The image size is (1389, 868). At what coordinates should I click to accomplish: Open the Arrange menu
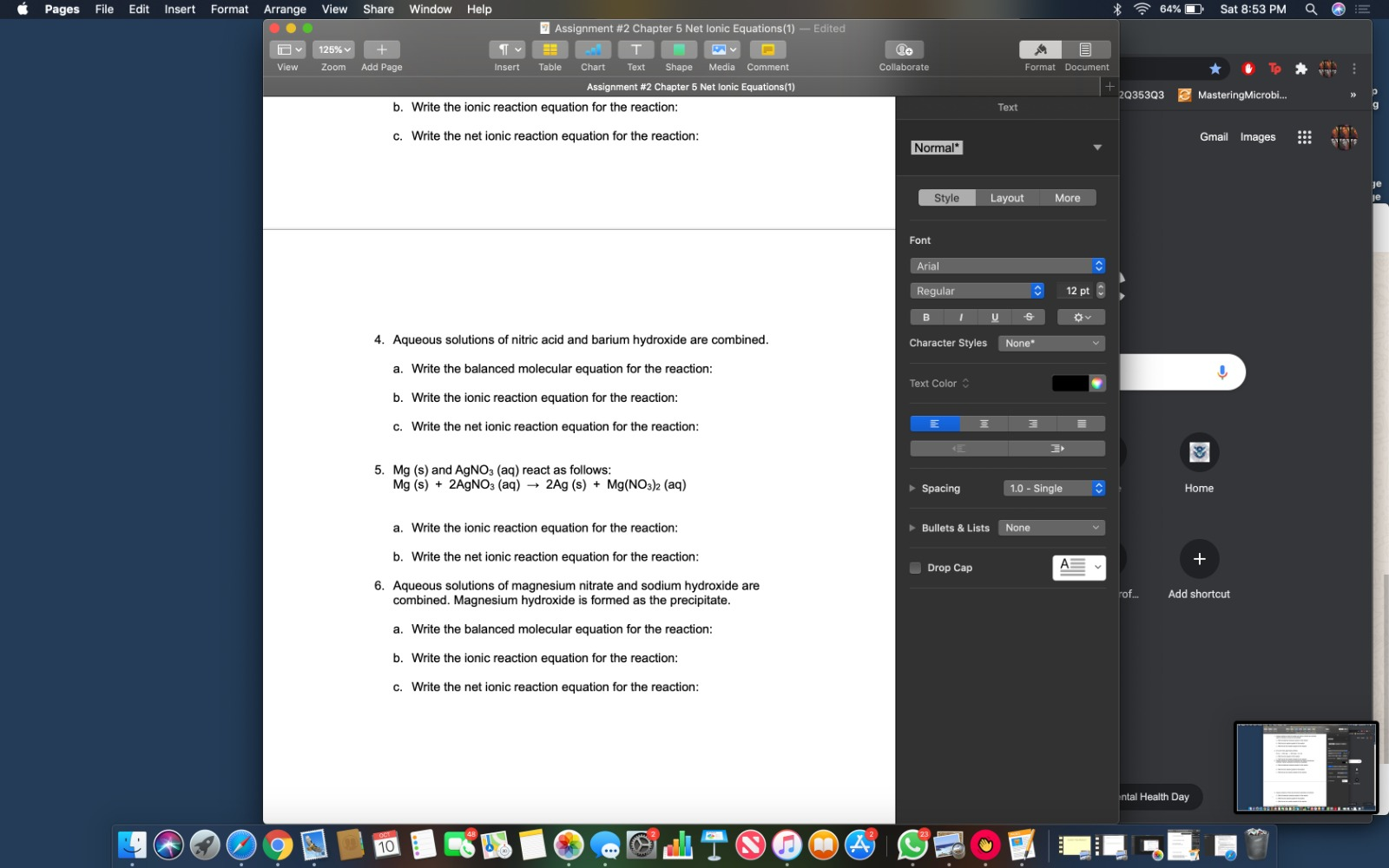click(x=284, y=10)
